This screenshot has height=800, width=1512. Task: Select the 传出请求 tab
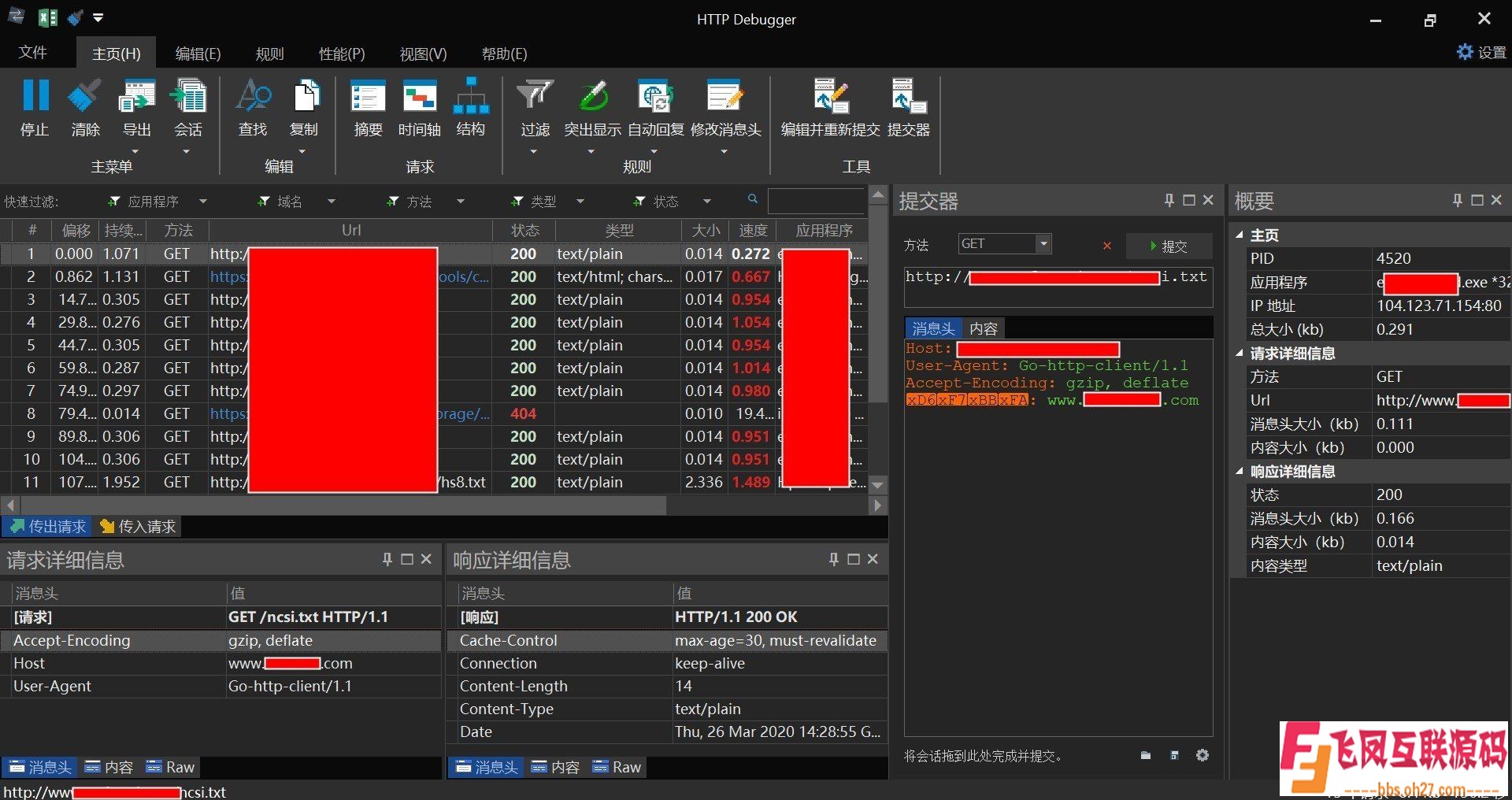48,526
